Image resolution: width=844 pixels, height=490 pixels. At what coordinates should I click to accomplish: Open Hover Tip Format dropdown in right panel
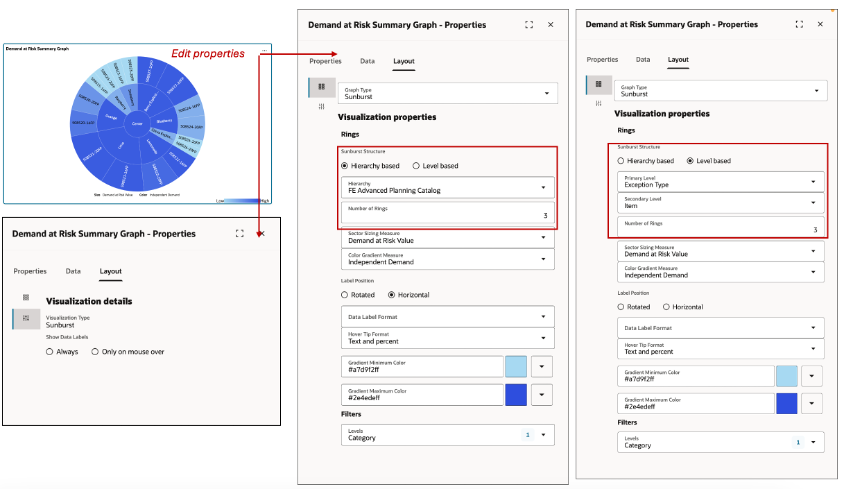pos(721,348)
